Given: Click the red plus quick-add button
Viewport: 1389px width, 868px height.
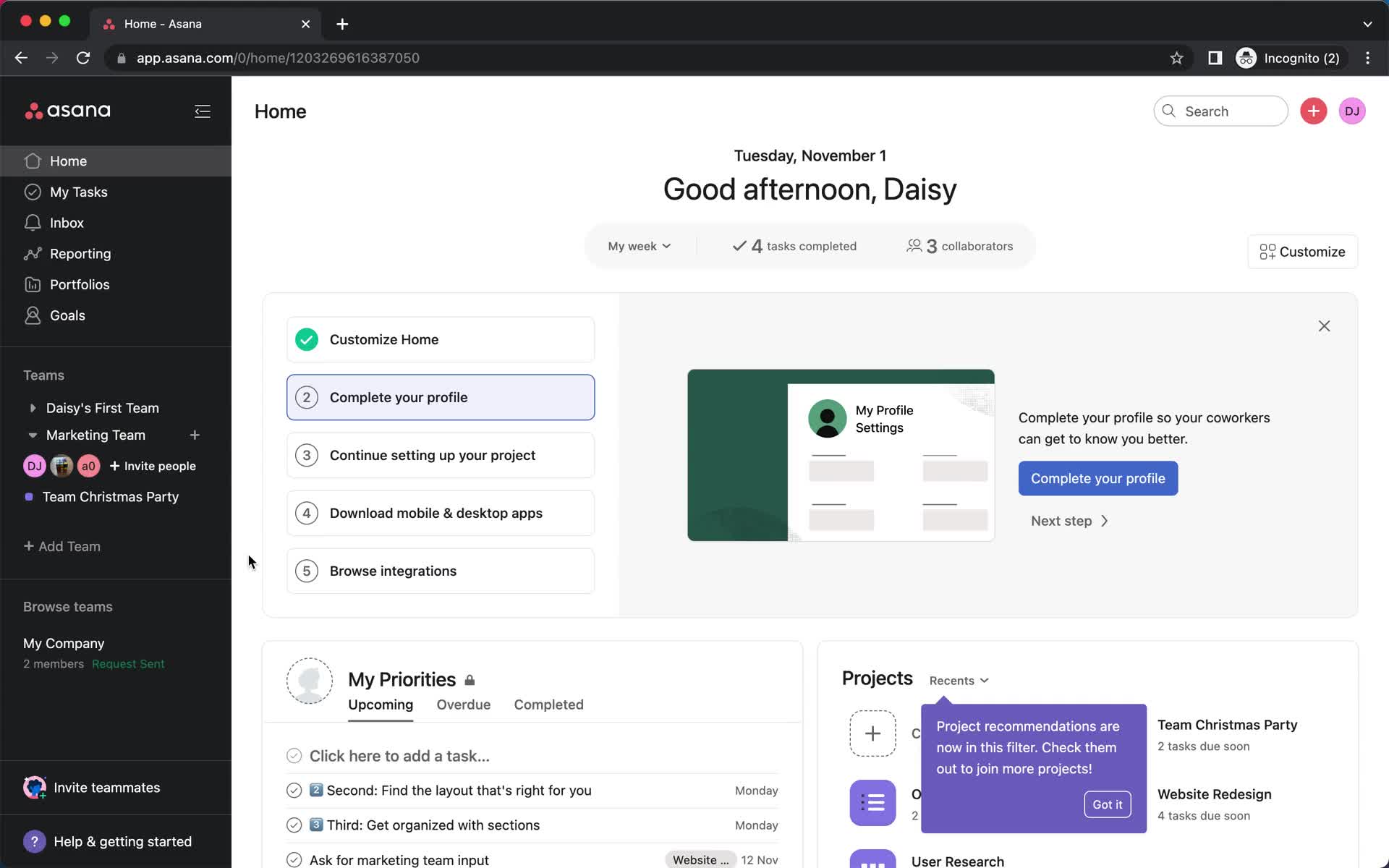Looking at the screenshot, I should pos(1313,111).
